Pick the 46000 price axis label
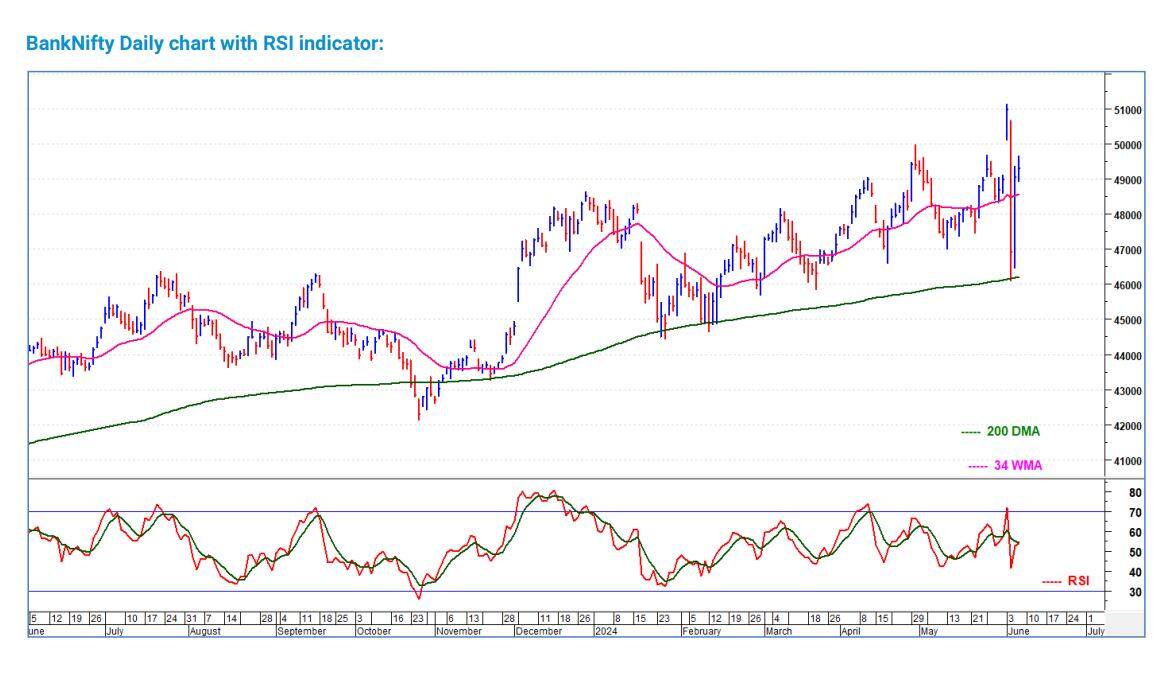1171x678 pixels. 1127,286
